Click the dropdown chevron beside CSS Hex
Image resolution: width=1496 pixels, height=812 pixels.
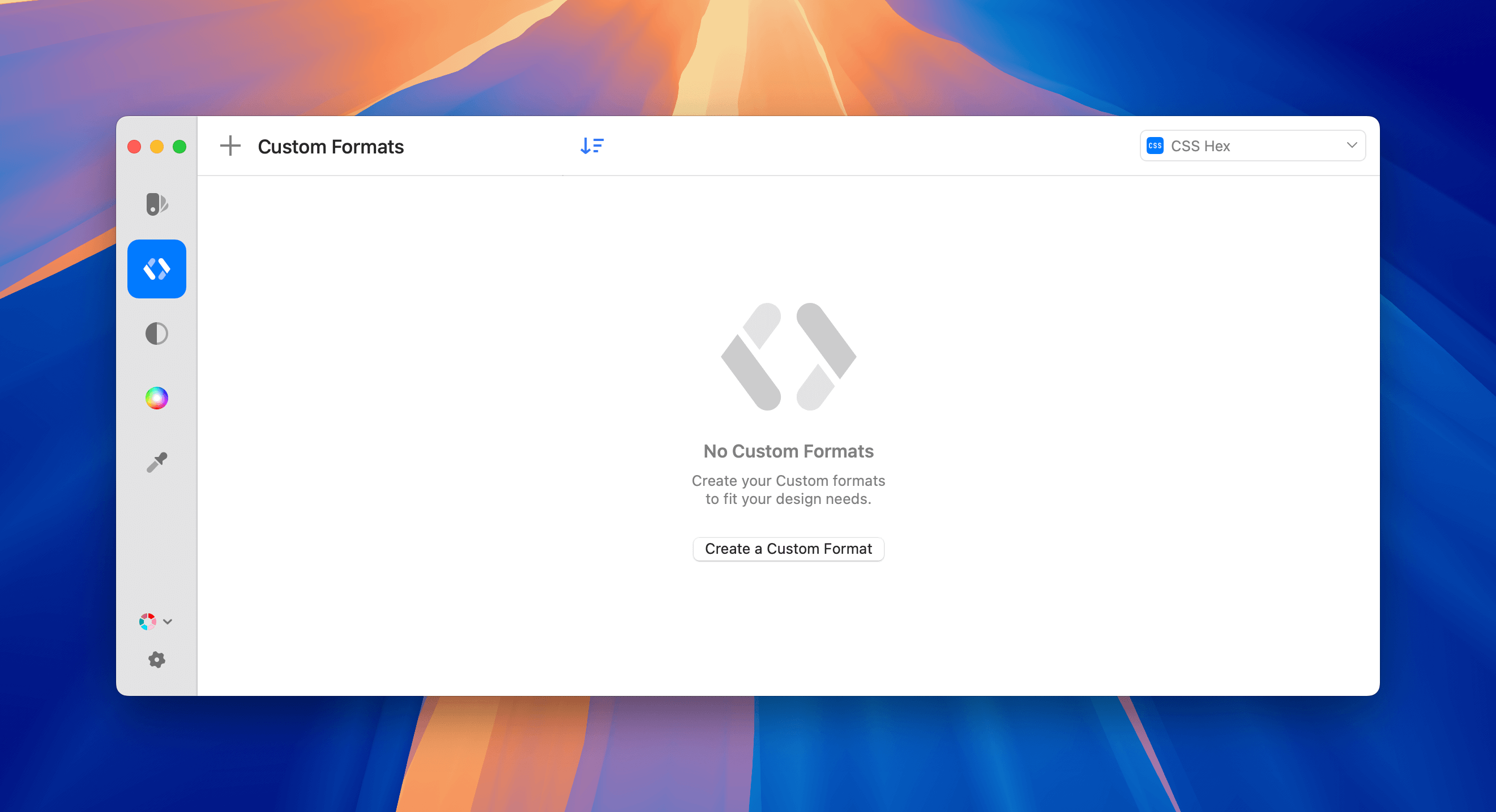point(1352,146)
